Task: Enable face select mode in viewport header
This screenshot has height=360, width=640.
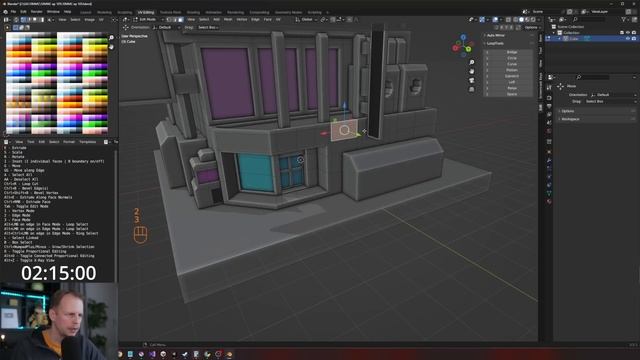Action: 181,20
